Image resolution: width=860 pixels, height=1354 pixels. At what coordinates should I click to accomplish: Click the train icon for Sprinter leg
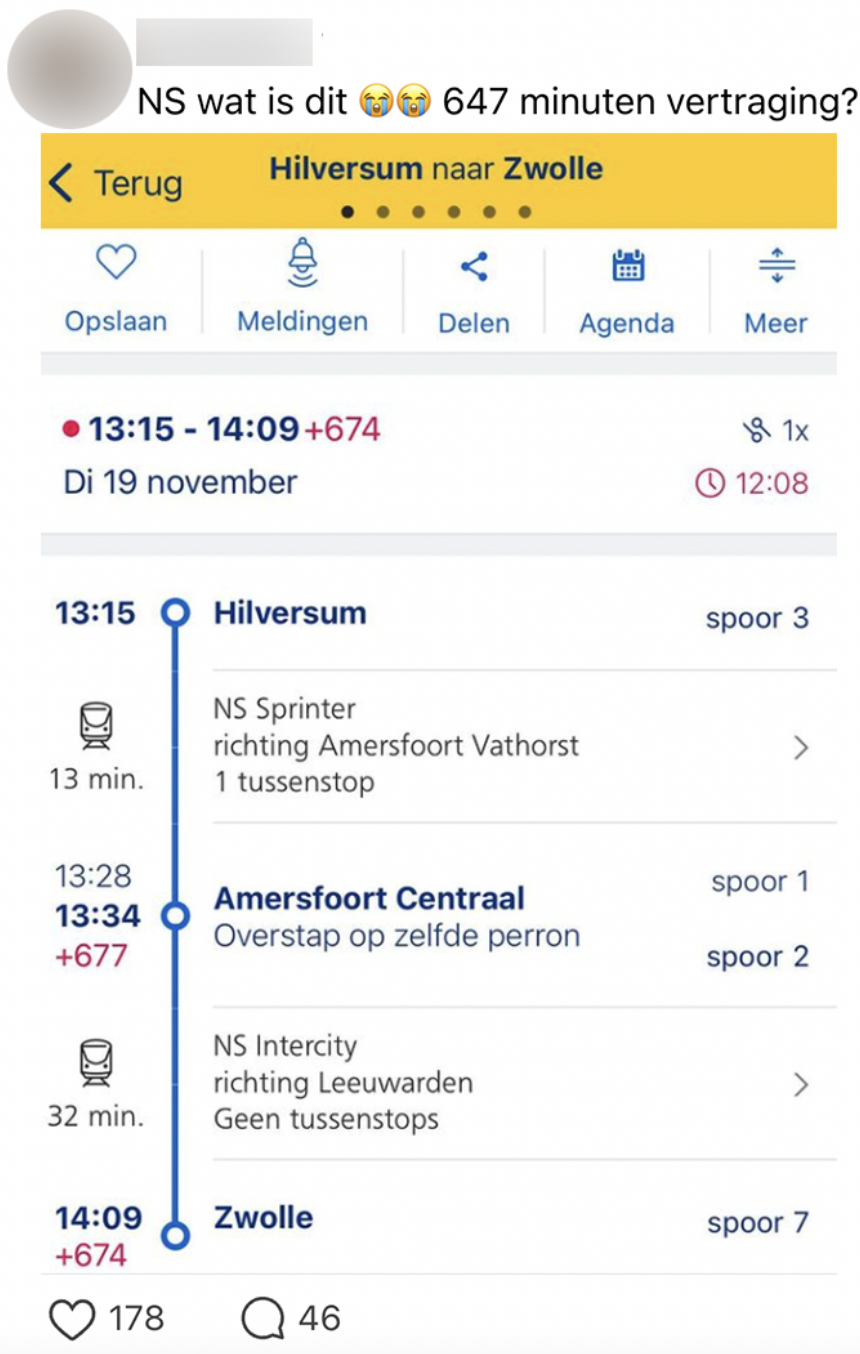[96, 726]
